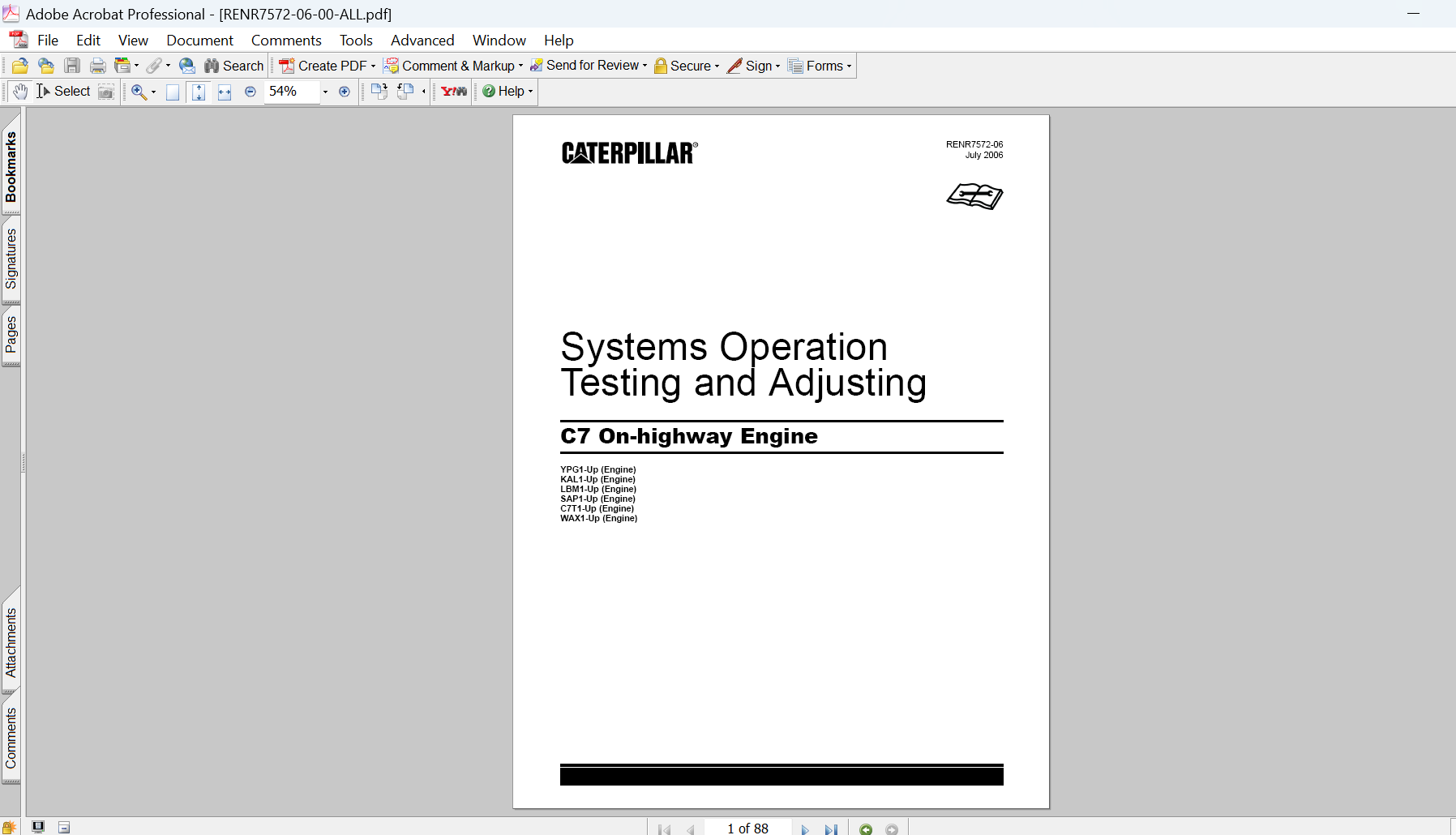The height and width of the screenshot is (835, 1456).
Task: Go to first page button
Action: pyautogui.click(x=665, y=829)
